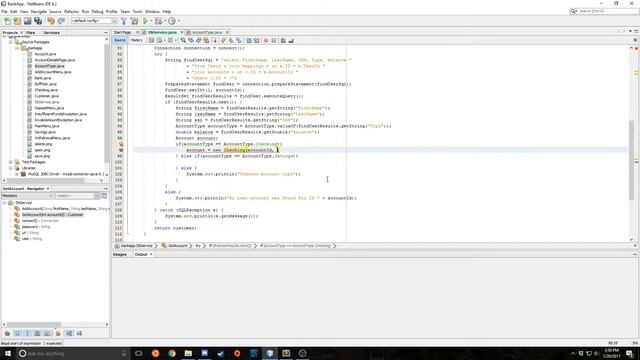Click the New Project toolbar icon
The width and height of the screenshot is (640, 360).
(x=17, y=21)
